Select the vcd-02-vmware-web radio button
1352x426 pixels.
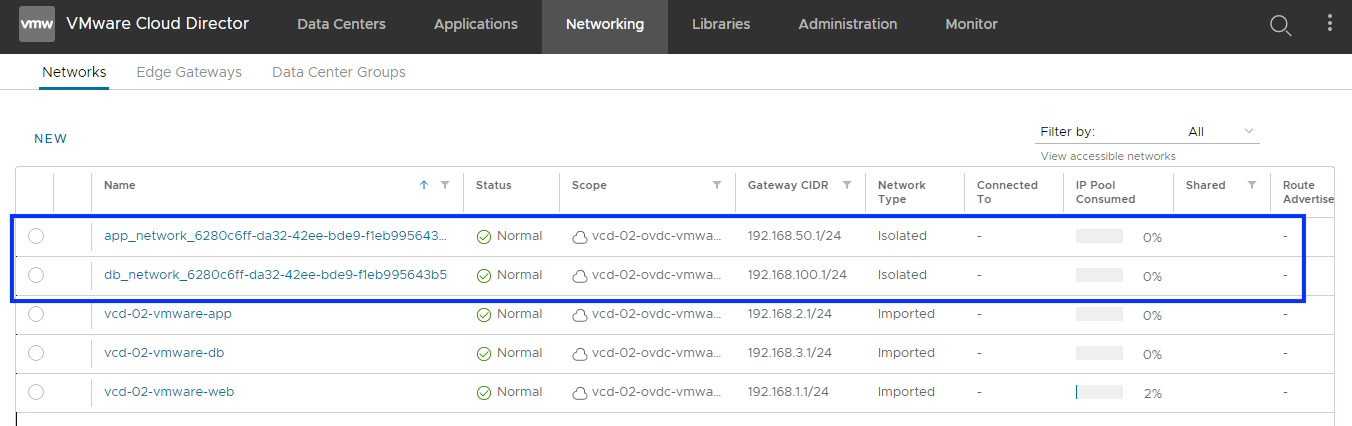[x=36, y=392]
